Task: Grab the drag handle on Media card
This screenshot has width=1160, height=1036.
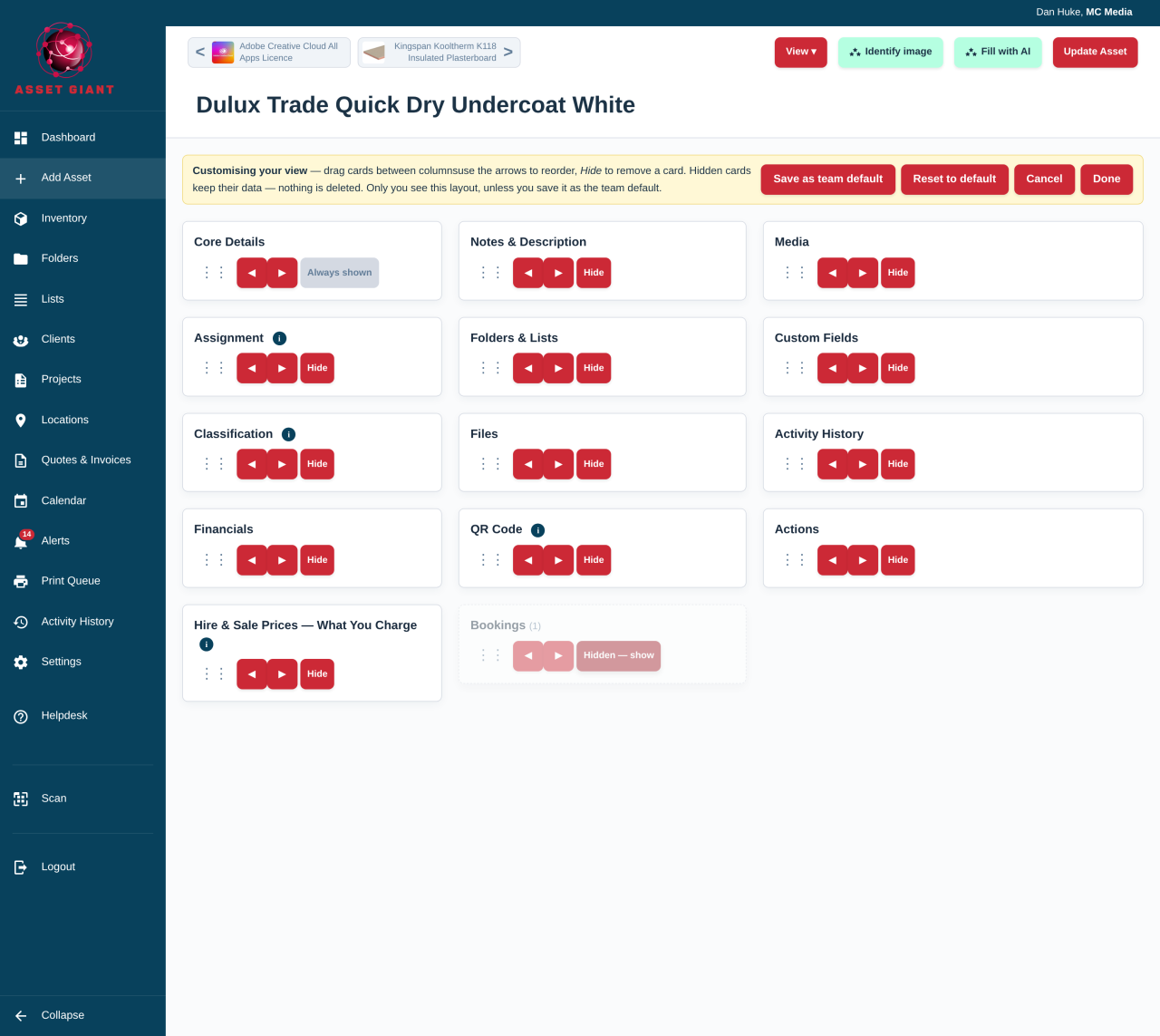Action: [x=795, y=273]
